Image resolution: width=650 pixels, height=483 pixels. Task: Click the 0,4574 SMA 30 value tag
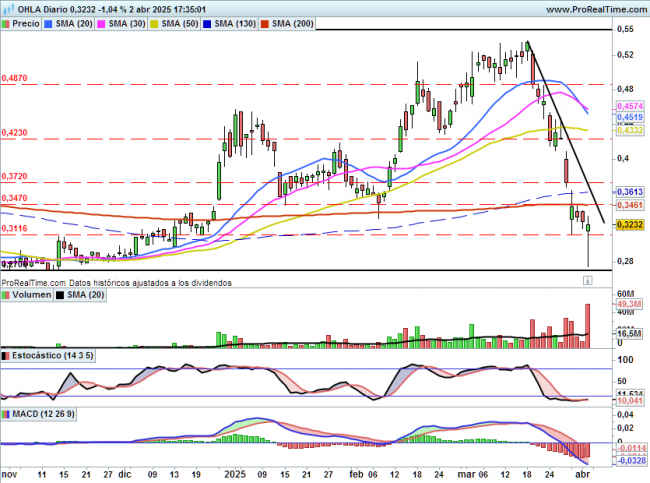(x=630, y=106)
